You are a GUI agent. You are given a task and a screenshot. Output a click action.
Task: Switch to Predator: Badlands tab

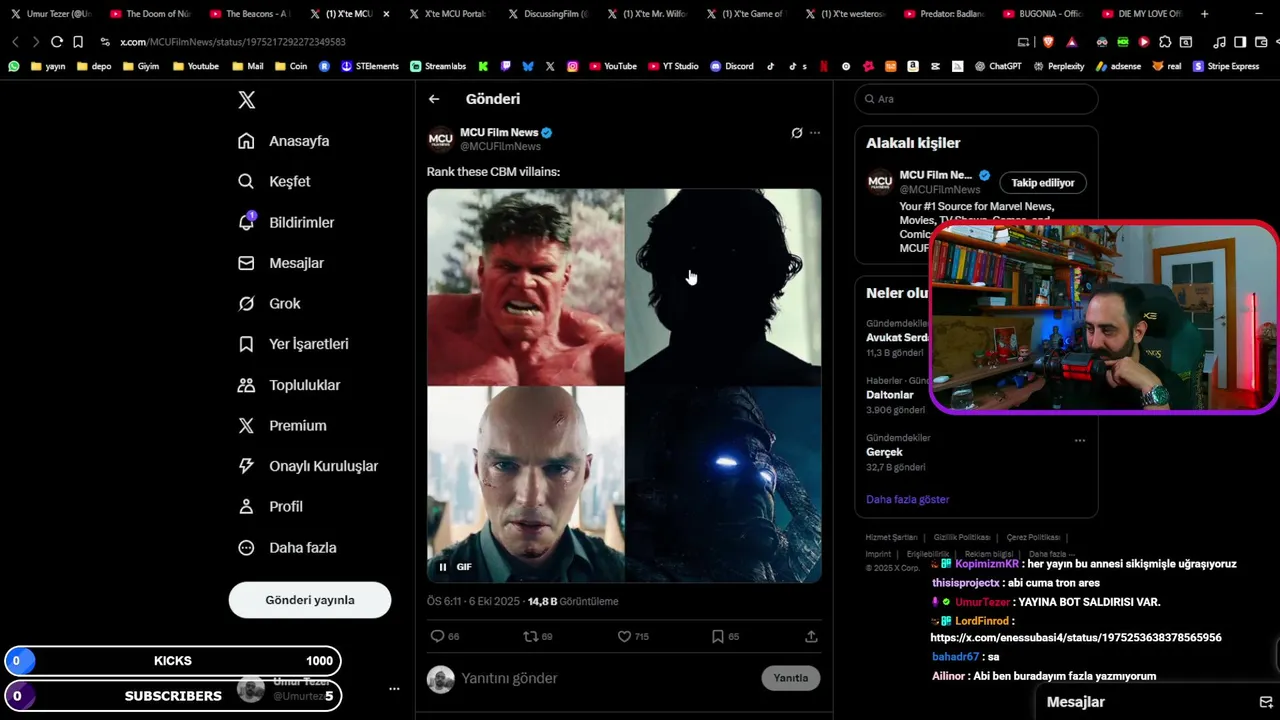click(946, 14)
